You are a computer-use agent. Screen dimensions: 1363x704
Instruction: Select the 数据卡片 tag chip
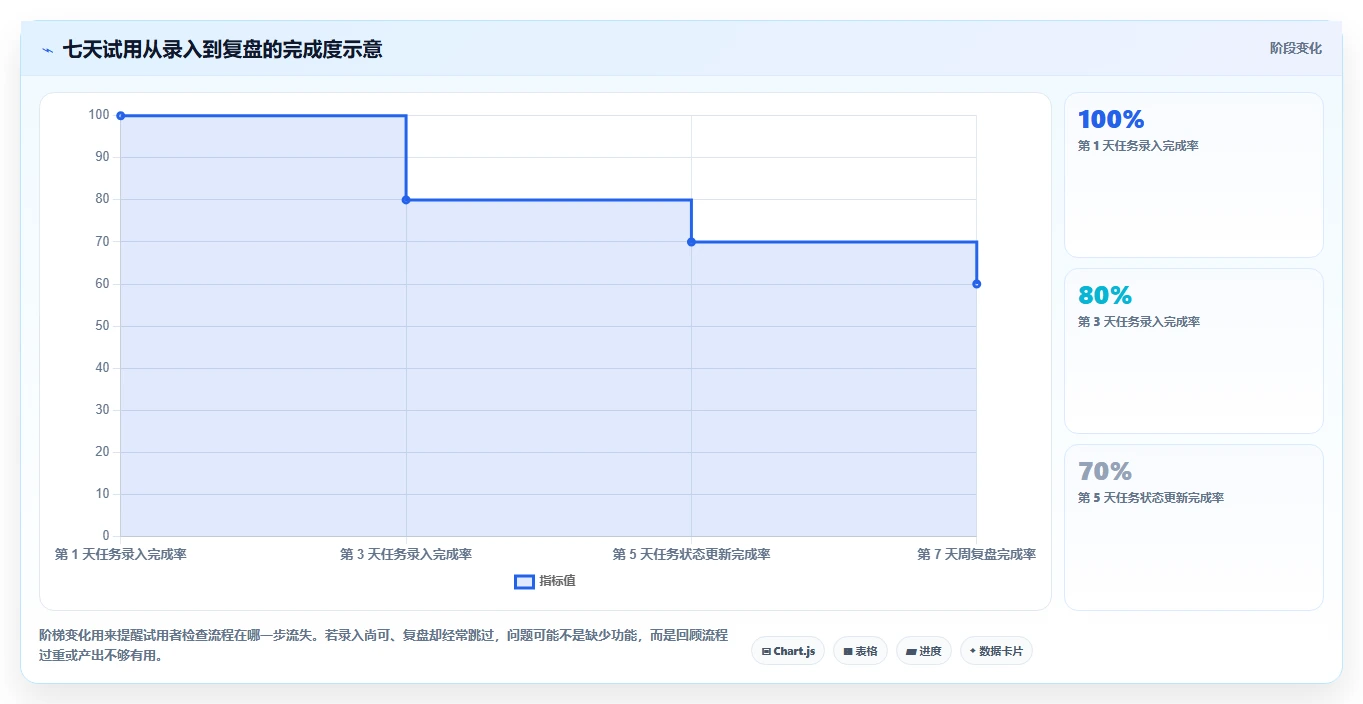[x=996, y=651]
